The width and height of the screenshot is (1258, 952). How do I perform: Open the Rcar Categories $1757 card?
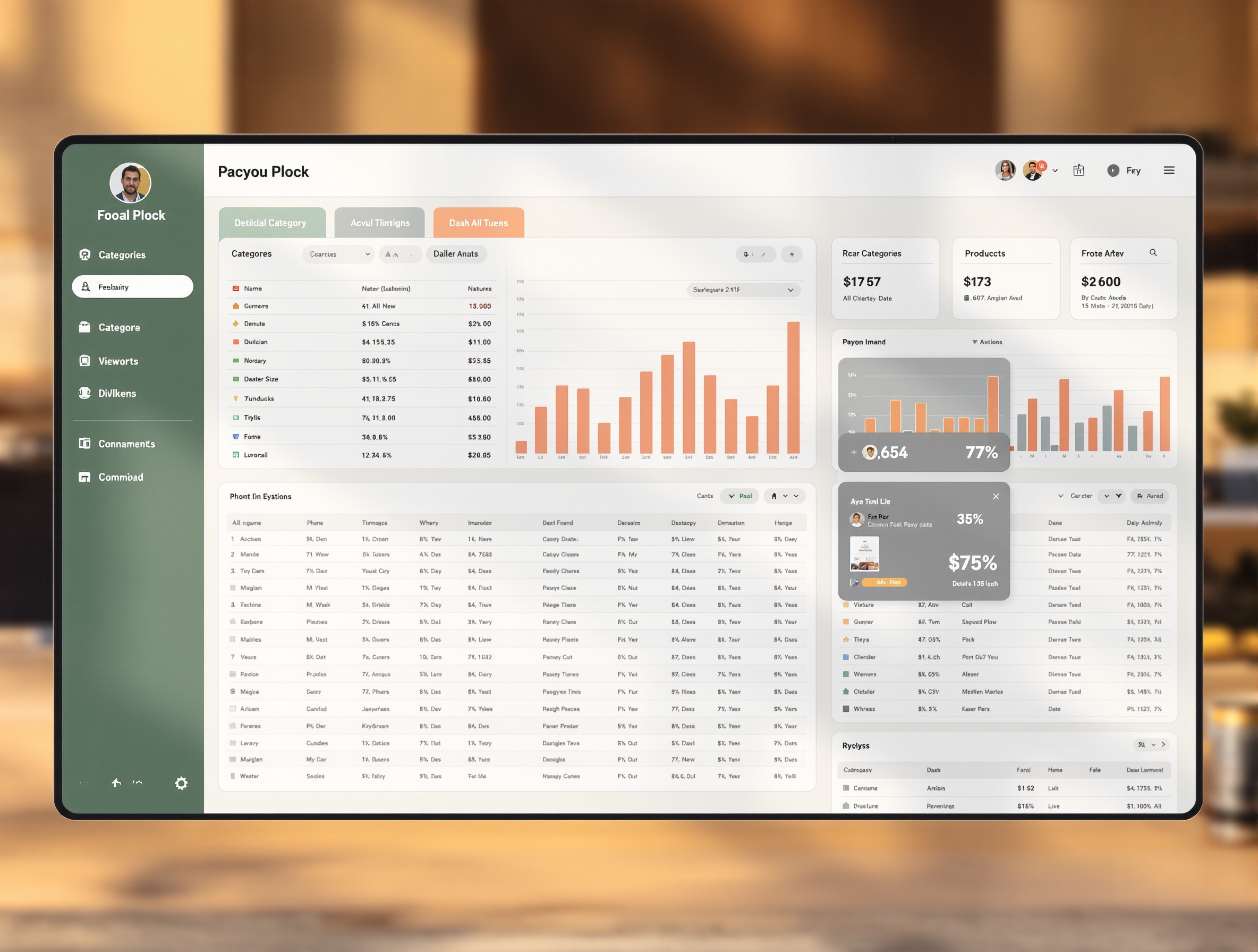click(886, 279)
